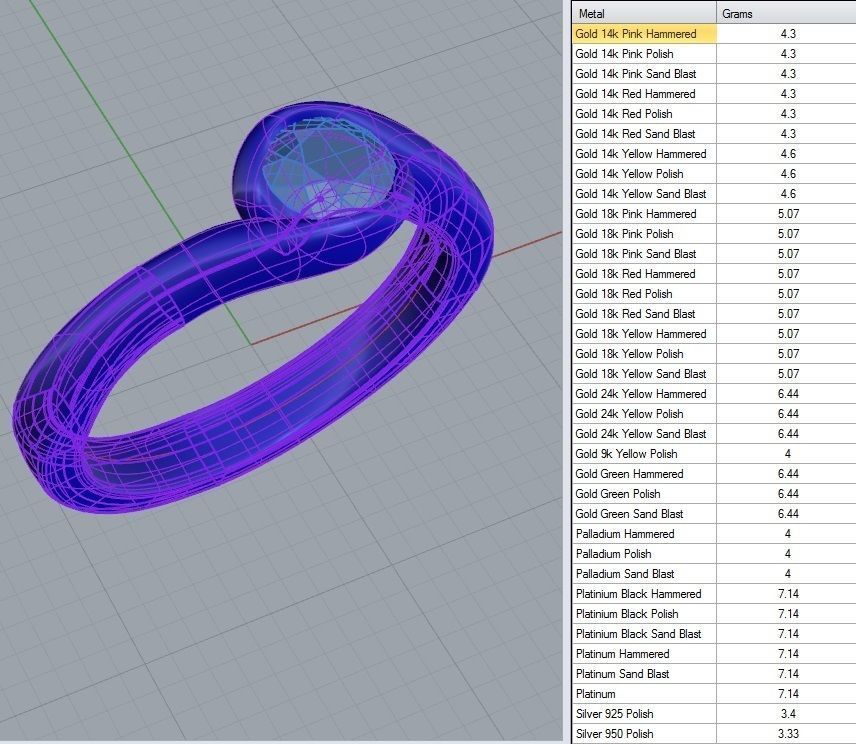Select the Gold 18k Pink Sand Blast row
Viewport: 856px width, 744px height.
(x=714, y=254)
